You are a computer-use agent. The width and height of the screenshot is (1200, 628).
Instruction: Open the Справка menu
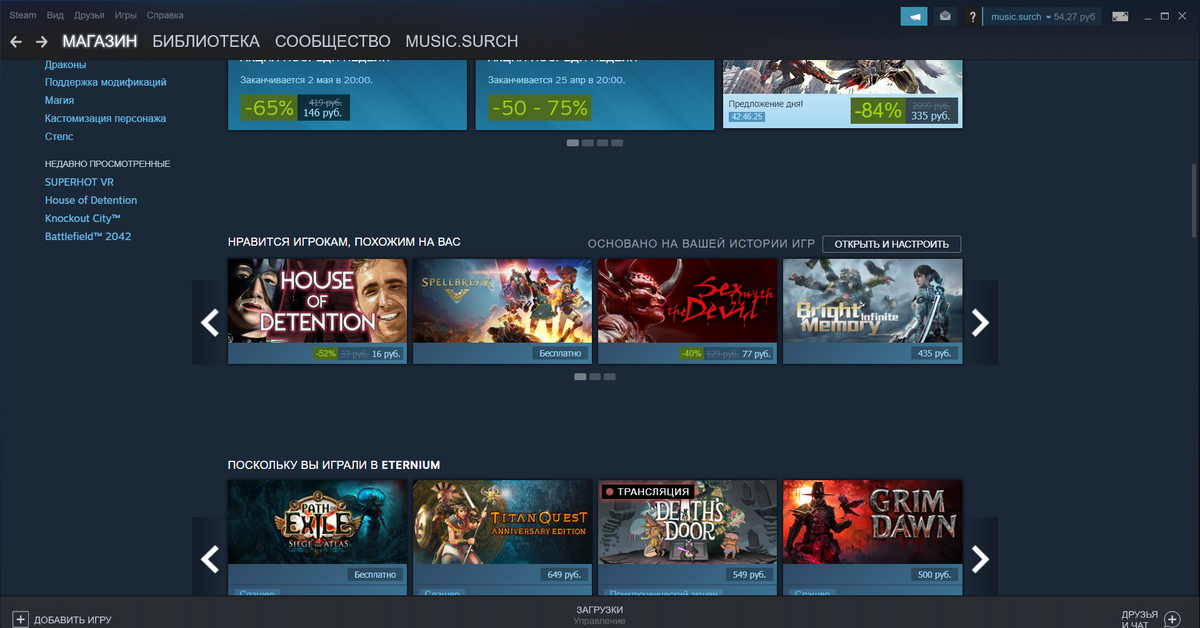[165, 16]
